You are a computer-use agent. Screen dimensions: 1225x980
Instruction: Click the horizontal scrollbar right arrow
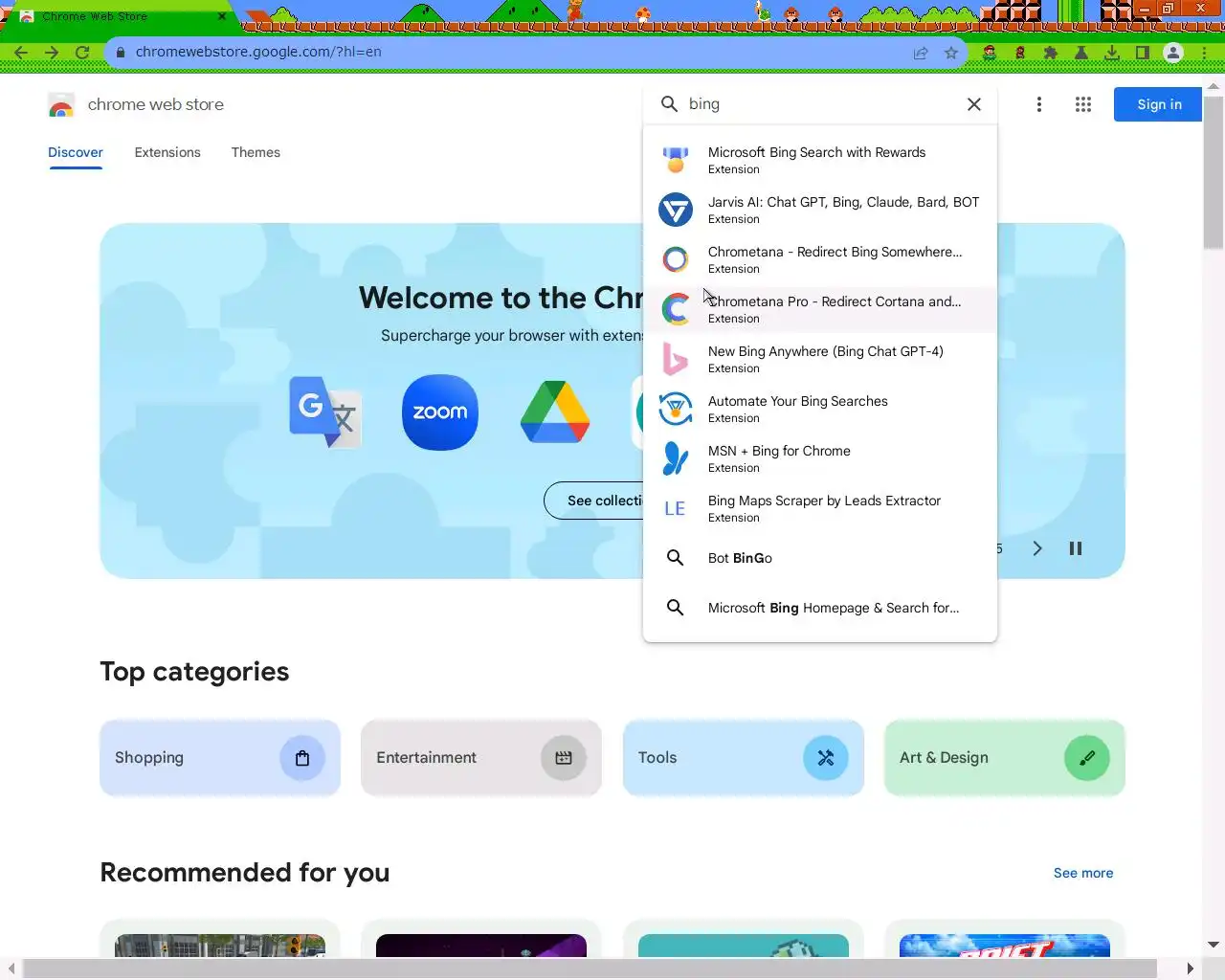pyautogui.click(x=1190, y=969)
